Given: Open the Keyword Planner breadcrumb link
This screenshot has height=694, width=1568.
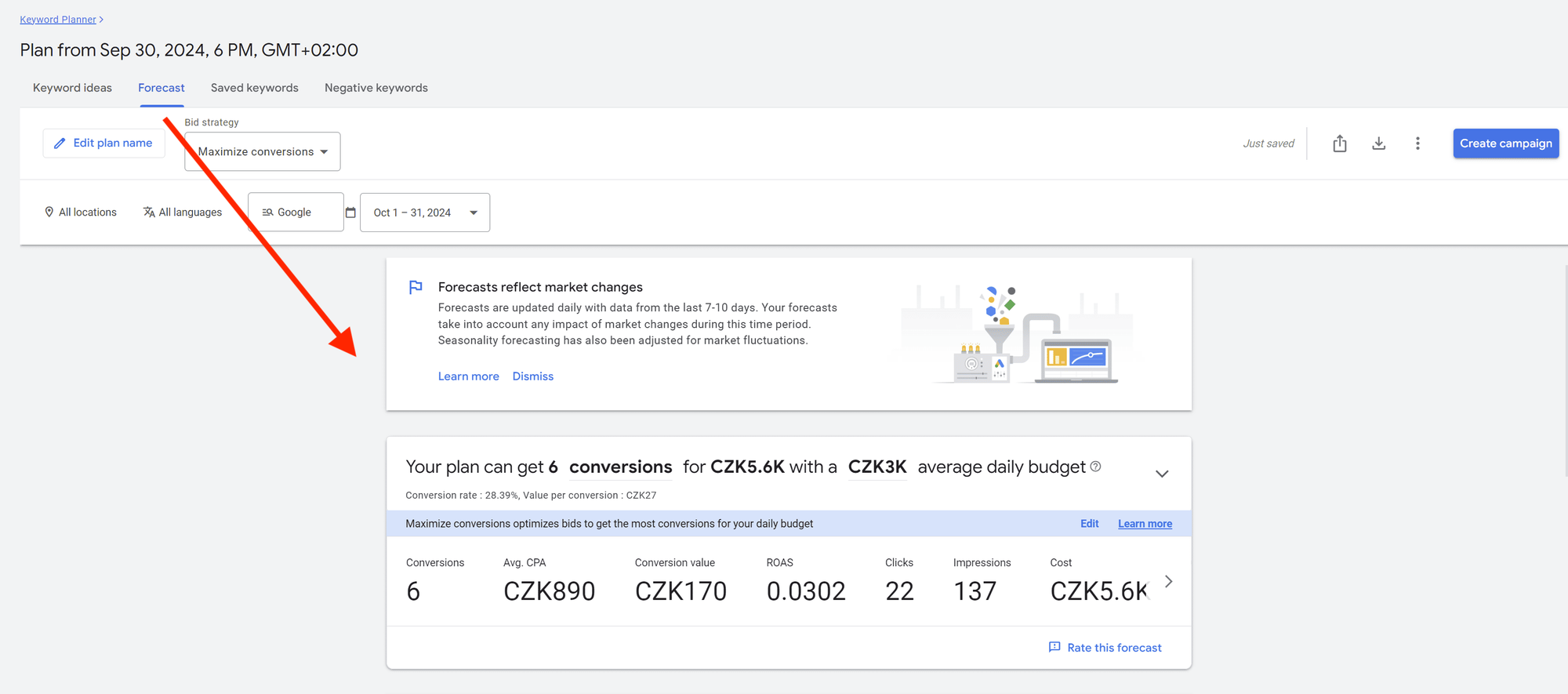Looking at the screenshot, I should [58, 20].
